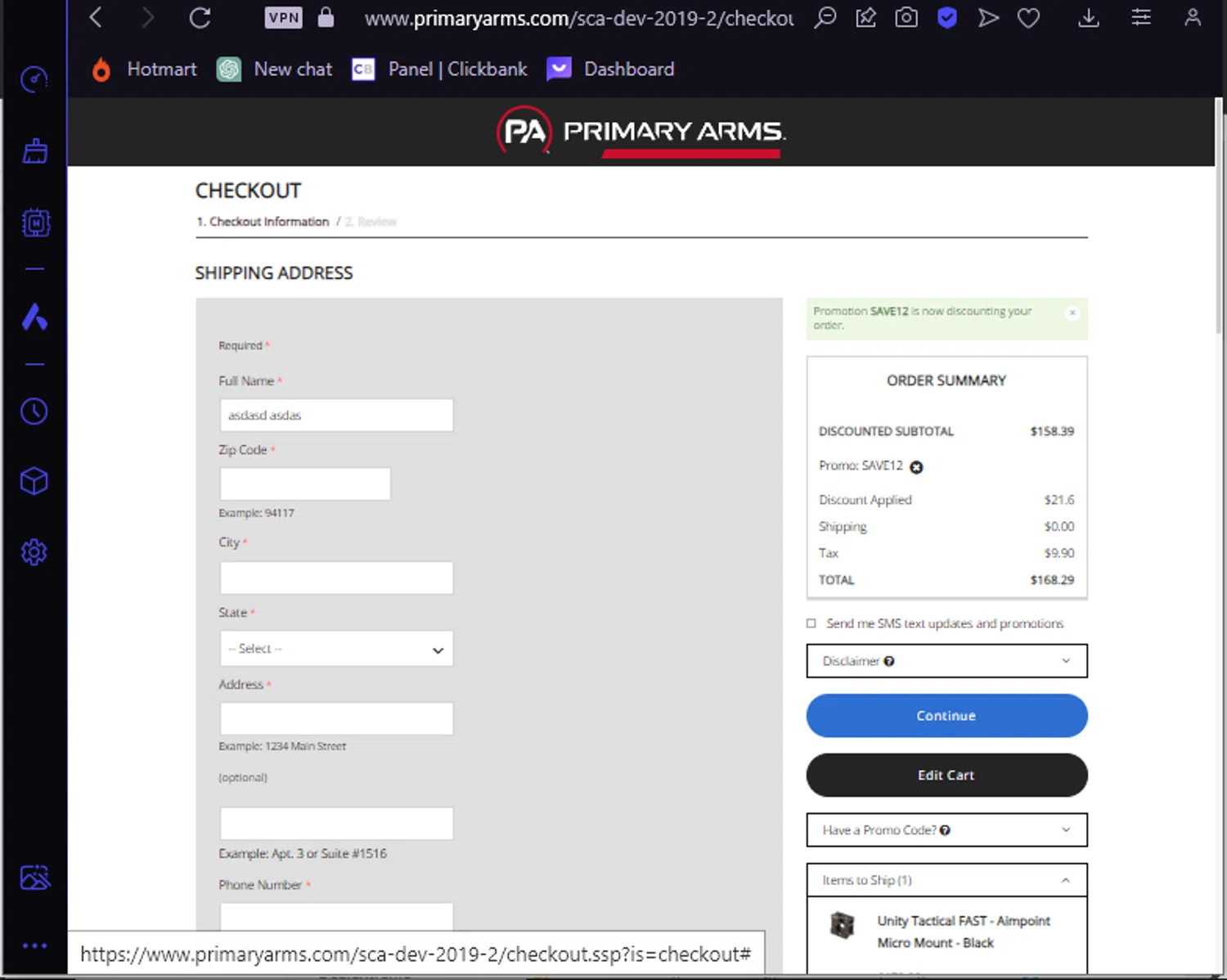The width and height of the screenshot is (1227, 980).
Task: Open site security info via padlock icon
Action: tap(326, 17)
